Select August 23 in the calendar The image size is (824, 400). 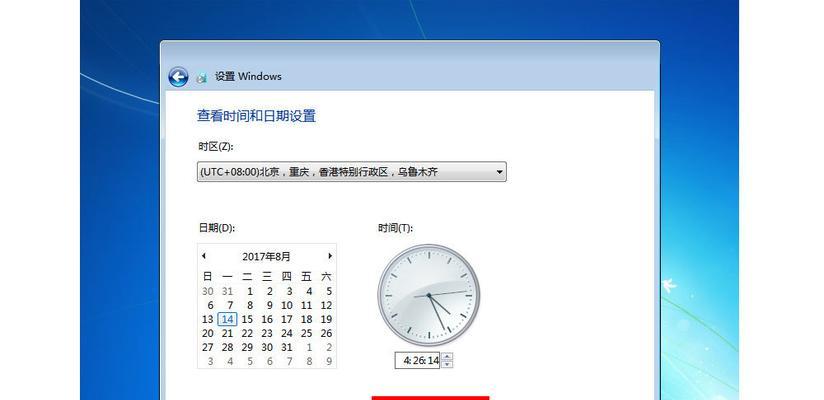267,333
